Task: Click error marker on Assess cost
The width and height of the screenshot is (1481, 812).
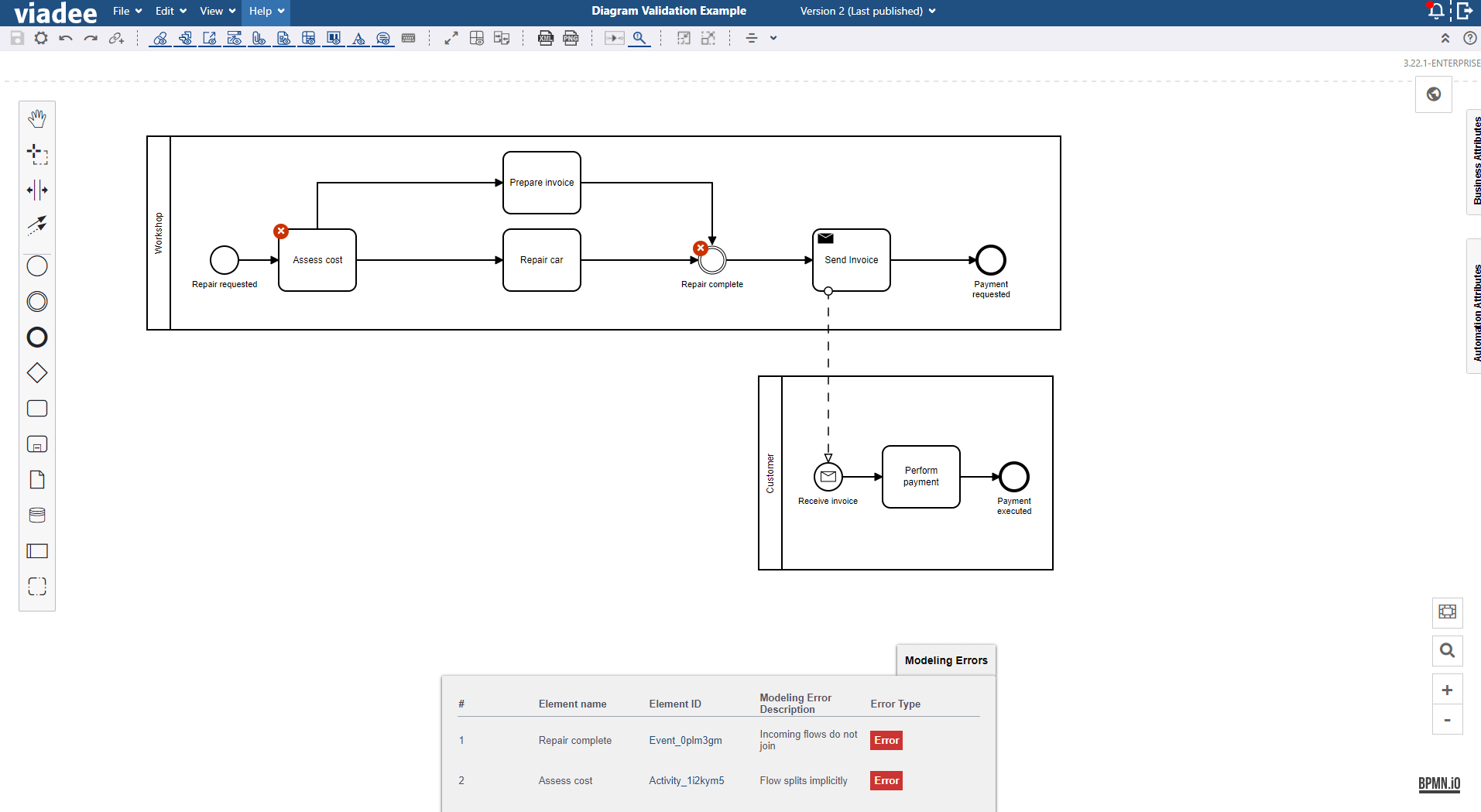Action: 281,231
